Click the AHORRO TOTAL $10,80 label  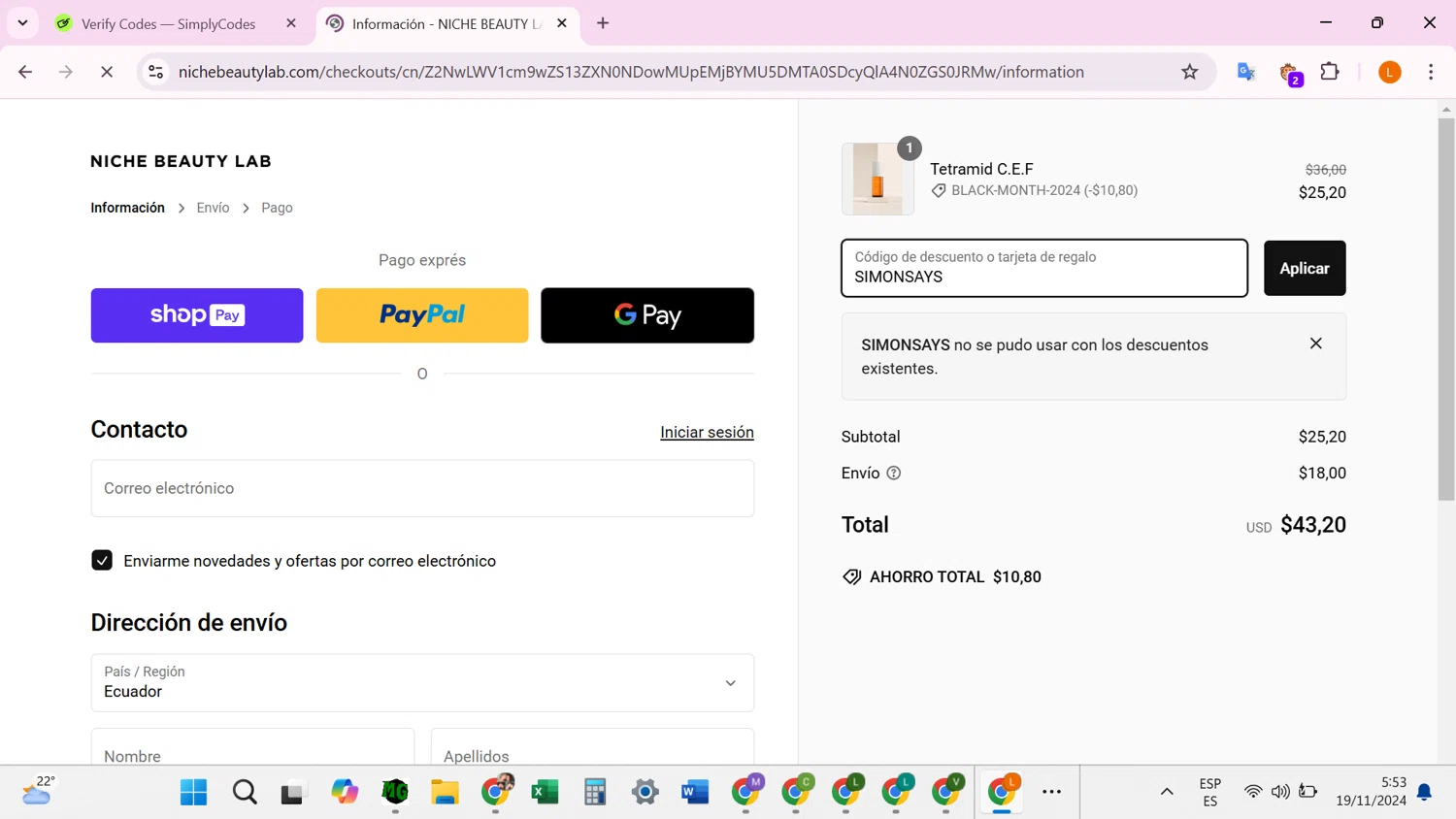coord(942,577)
